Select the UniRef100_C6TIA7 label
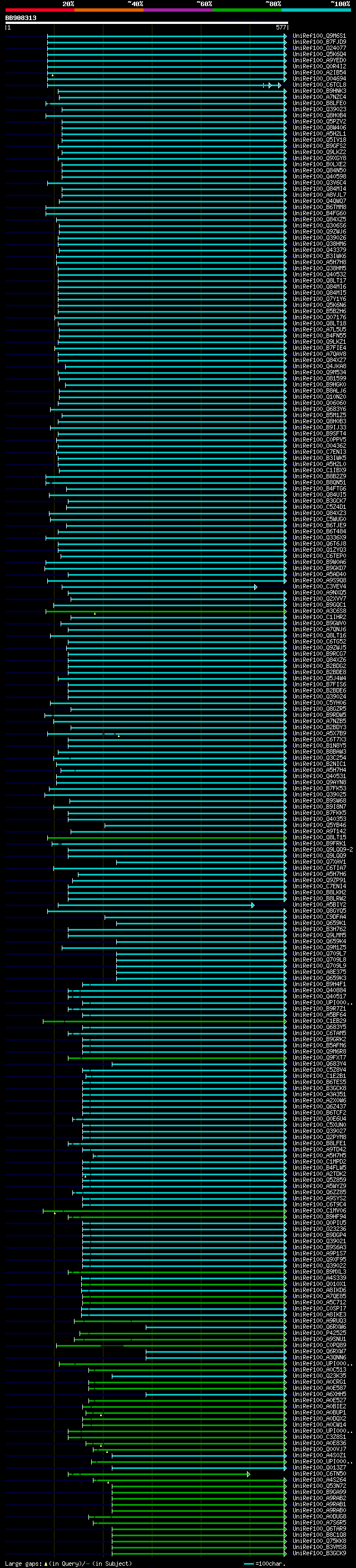 pos(319,868)
